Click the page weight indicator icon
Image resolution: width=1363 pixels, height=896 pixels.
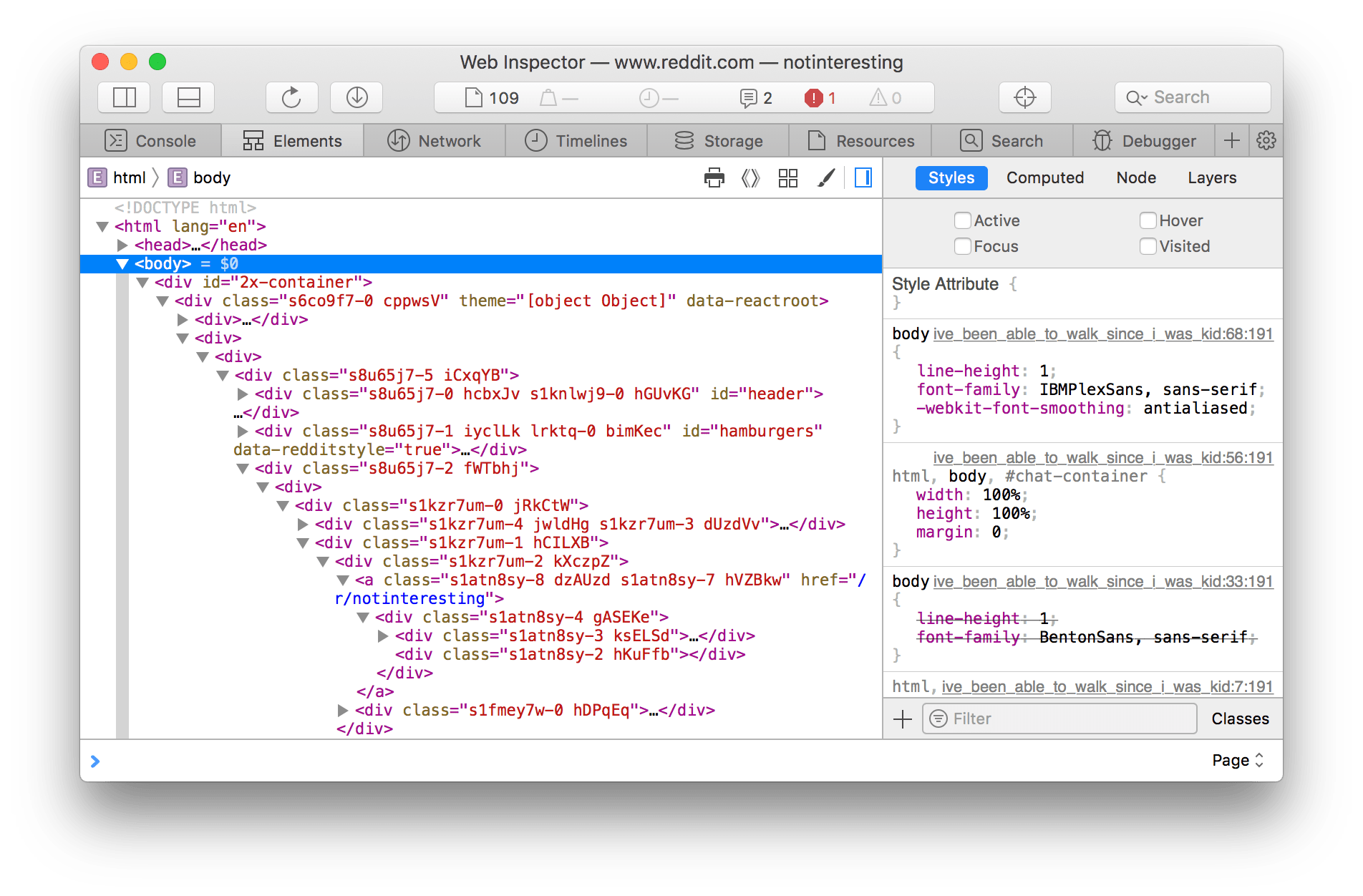click(x=548, y=98)
